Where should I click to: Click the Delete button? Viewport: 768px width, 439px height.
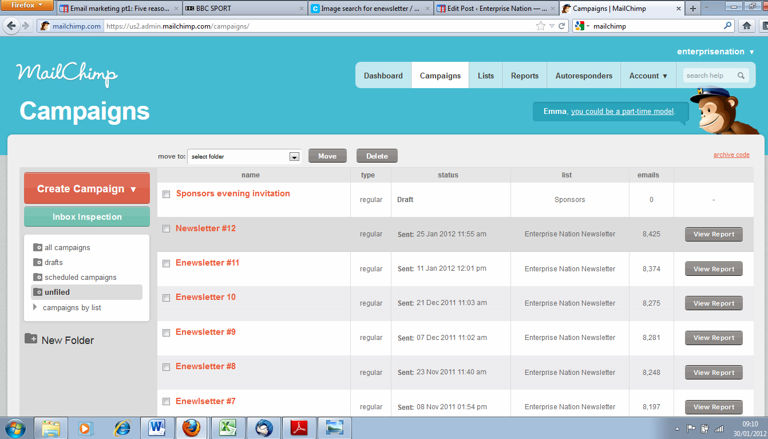click(x=377, y=156)
